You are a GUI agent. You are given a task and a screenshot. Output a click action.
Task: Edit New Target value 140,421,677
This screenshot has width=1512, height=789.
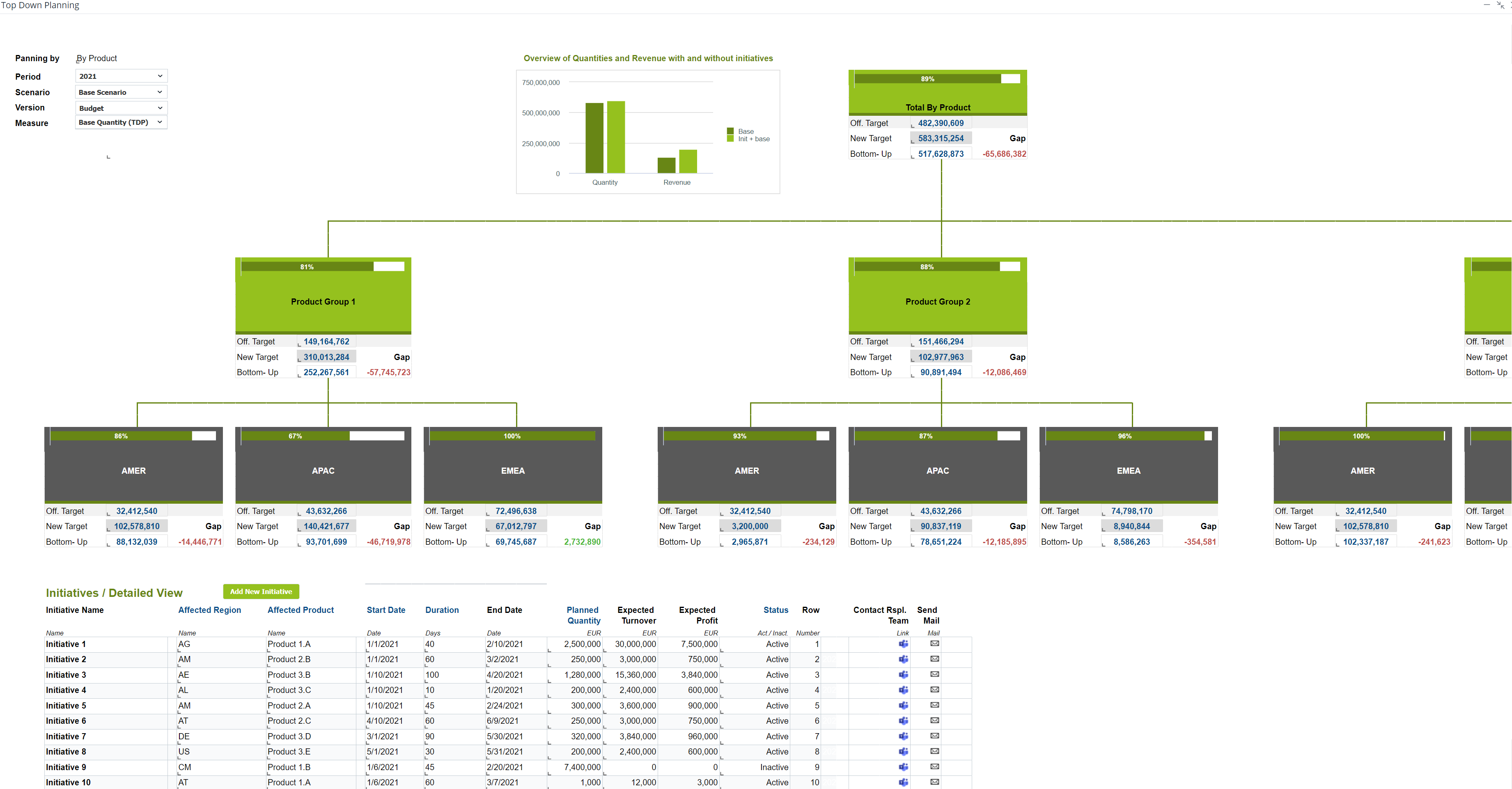tap(326, 526)
